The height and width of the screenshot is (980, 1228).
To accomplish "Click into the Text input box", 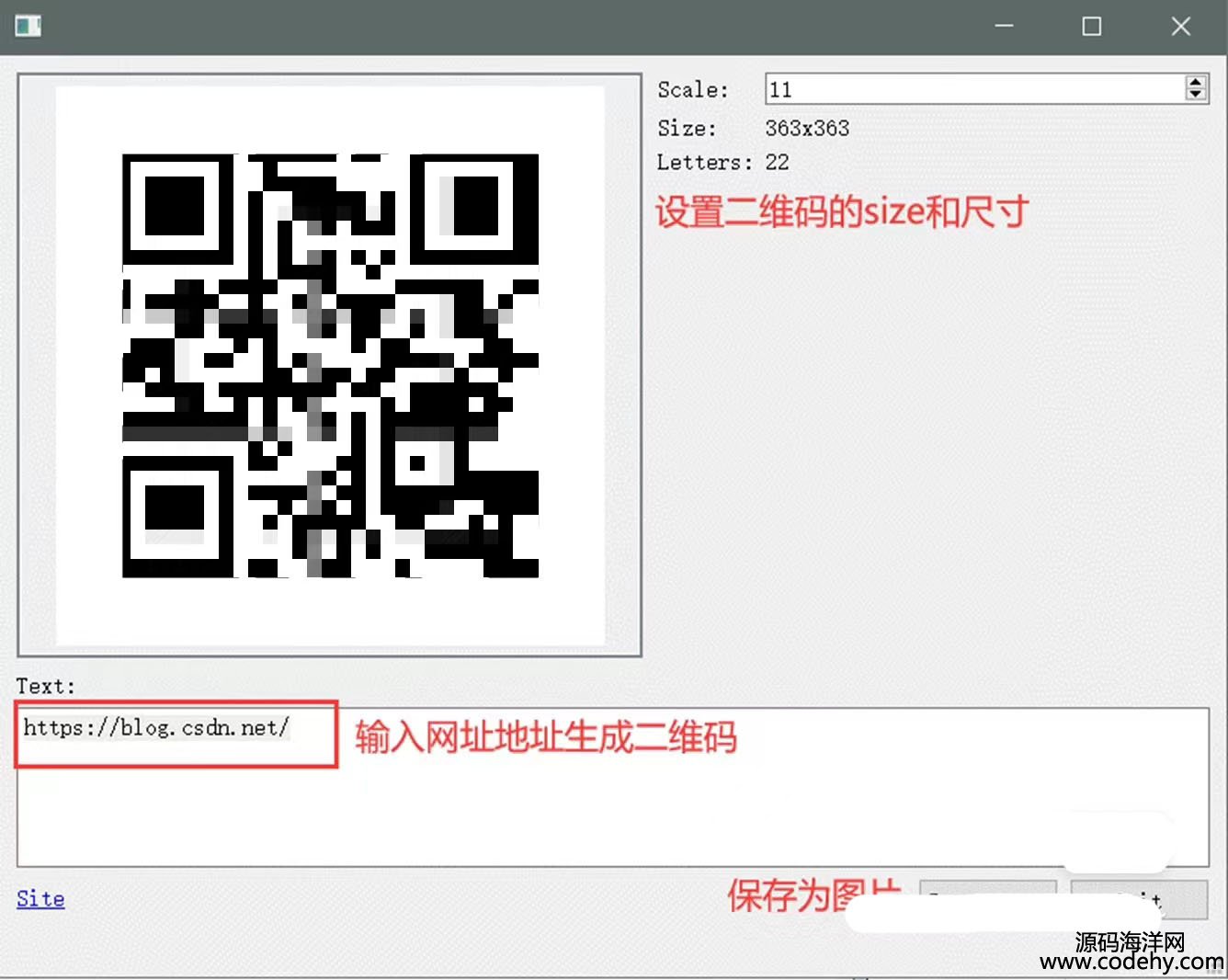I will click(612, 787).
